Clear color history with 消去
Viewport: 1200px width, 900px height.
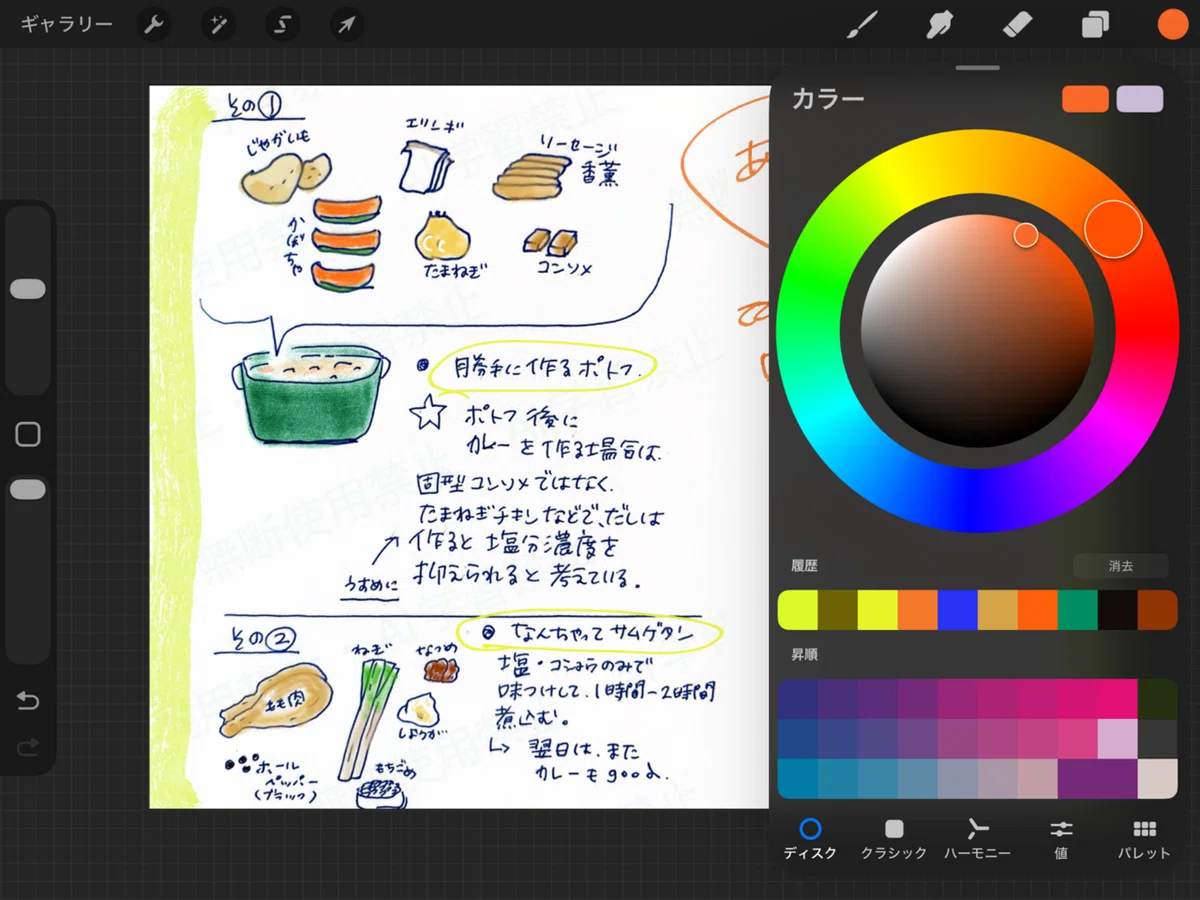(1120, 566)
